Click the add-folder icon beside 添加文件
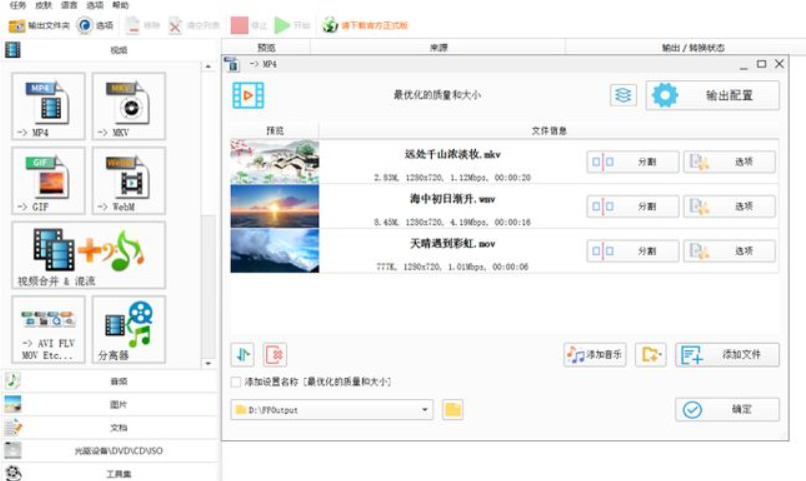This screenshot has width=806, height=481. [x=651, y=355]
